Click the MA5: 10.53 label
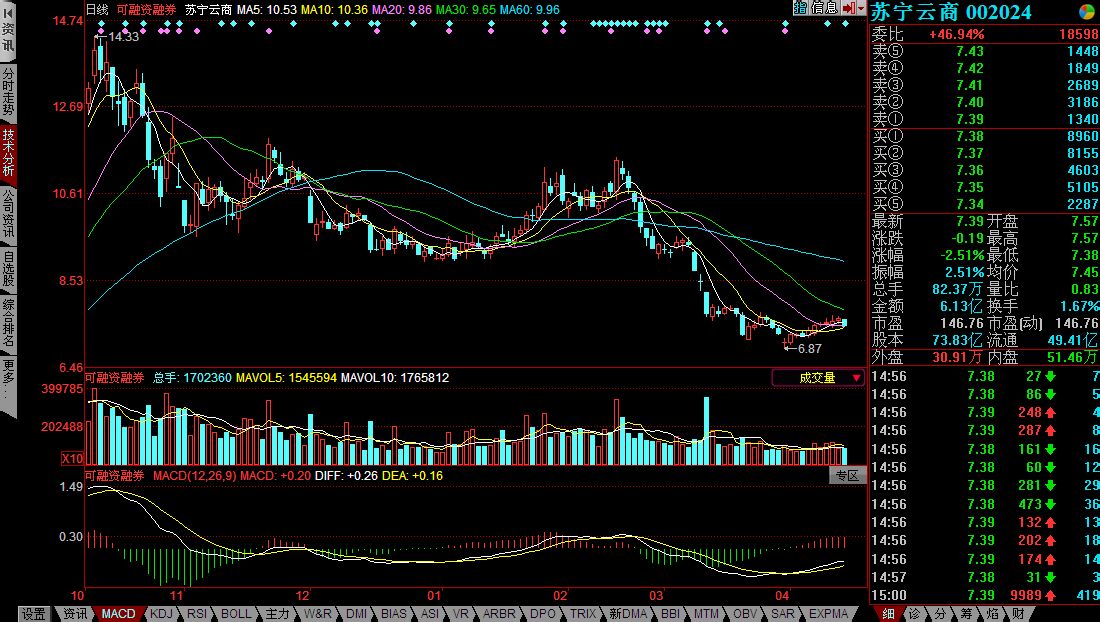Screen dimensions: 1100x622 tap(267, 10)
